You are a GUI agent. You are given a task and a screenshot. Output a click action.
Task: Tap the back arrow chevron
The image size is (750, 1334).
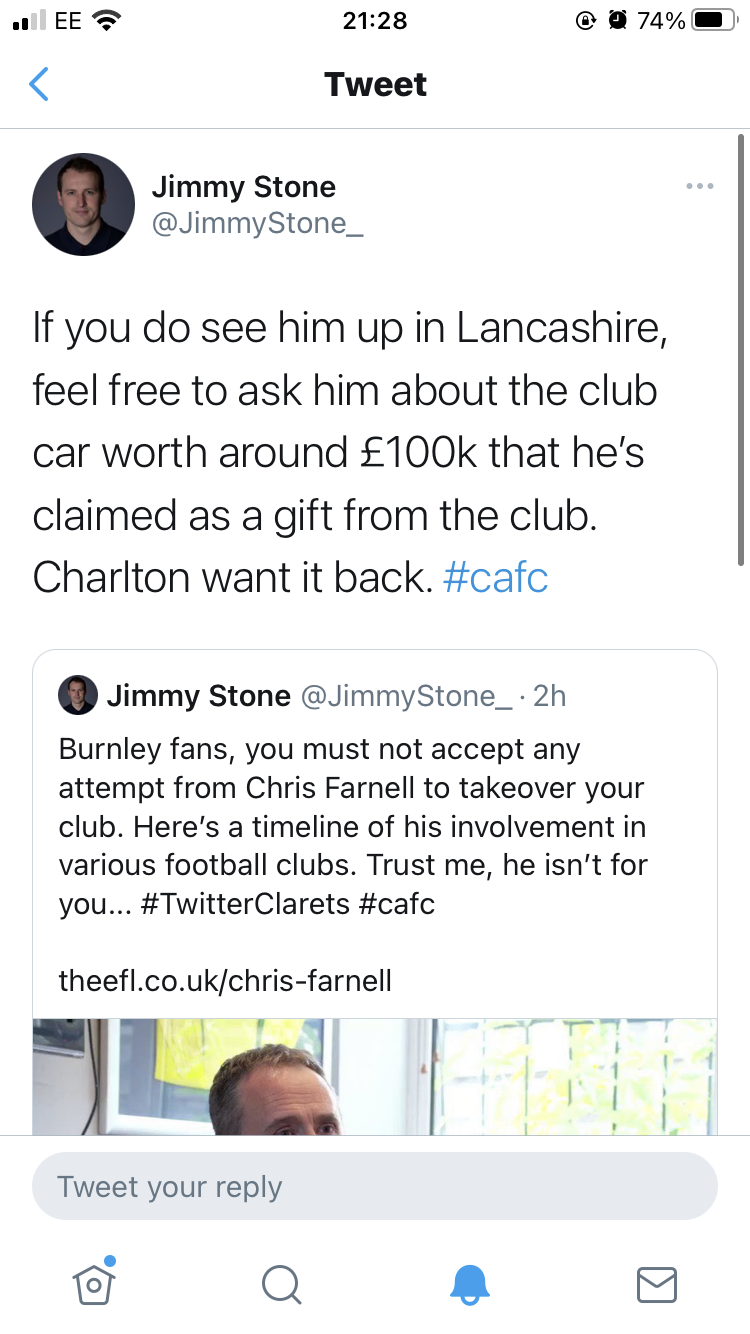coord(38,85)
